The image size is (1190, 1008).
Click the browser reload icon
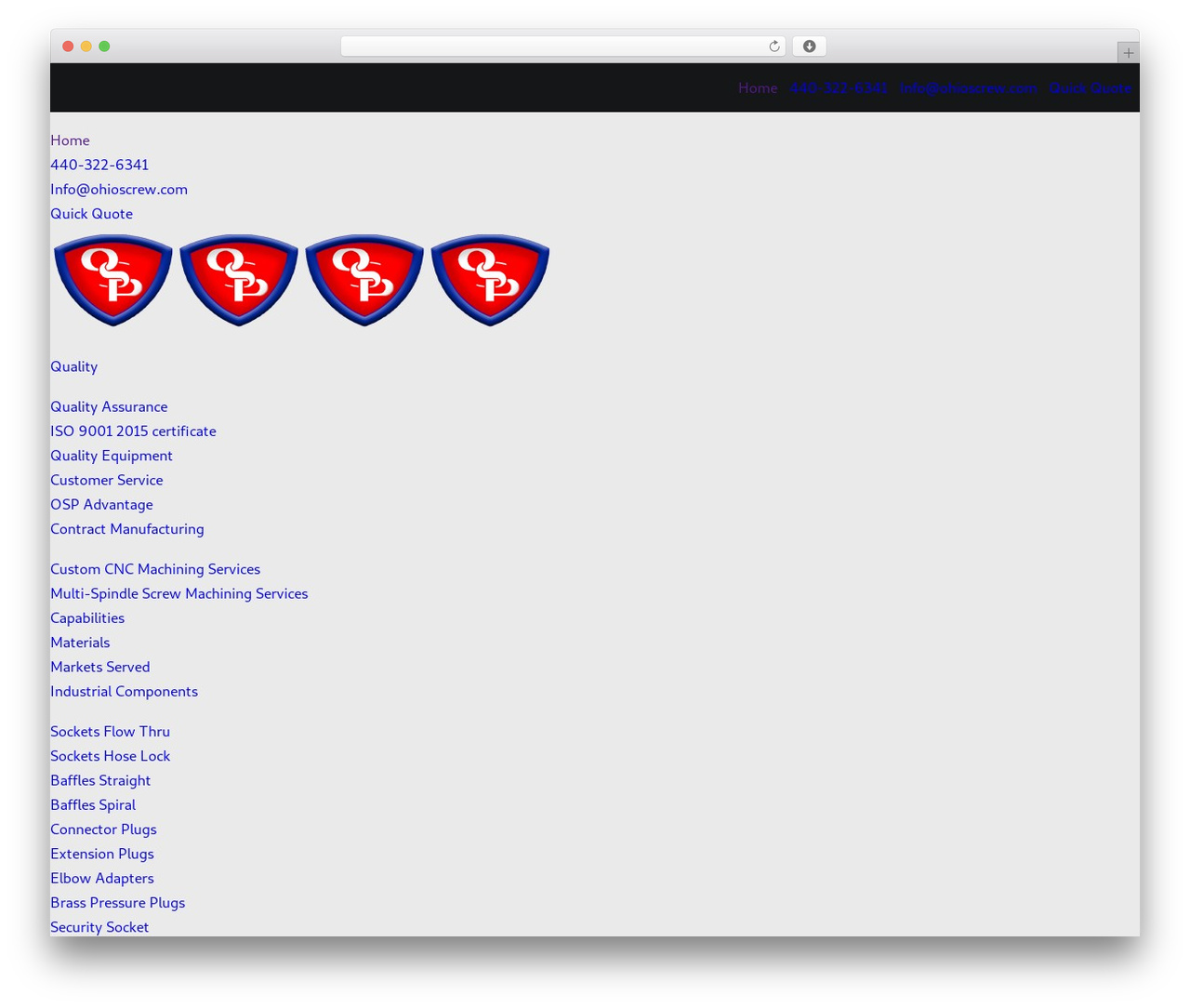(x=773, y=46)
